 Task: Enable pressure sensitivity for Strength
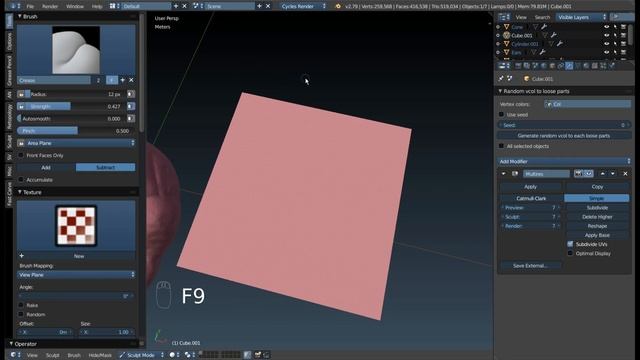point(131,106)
